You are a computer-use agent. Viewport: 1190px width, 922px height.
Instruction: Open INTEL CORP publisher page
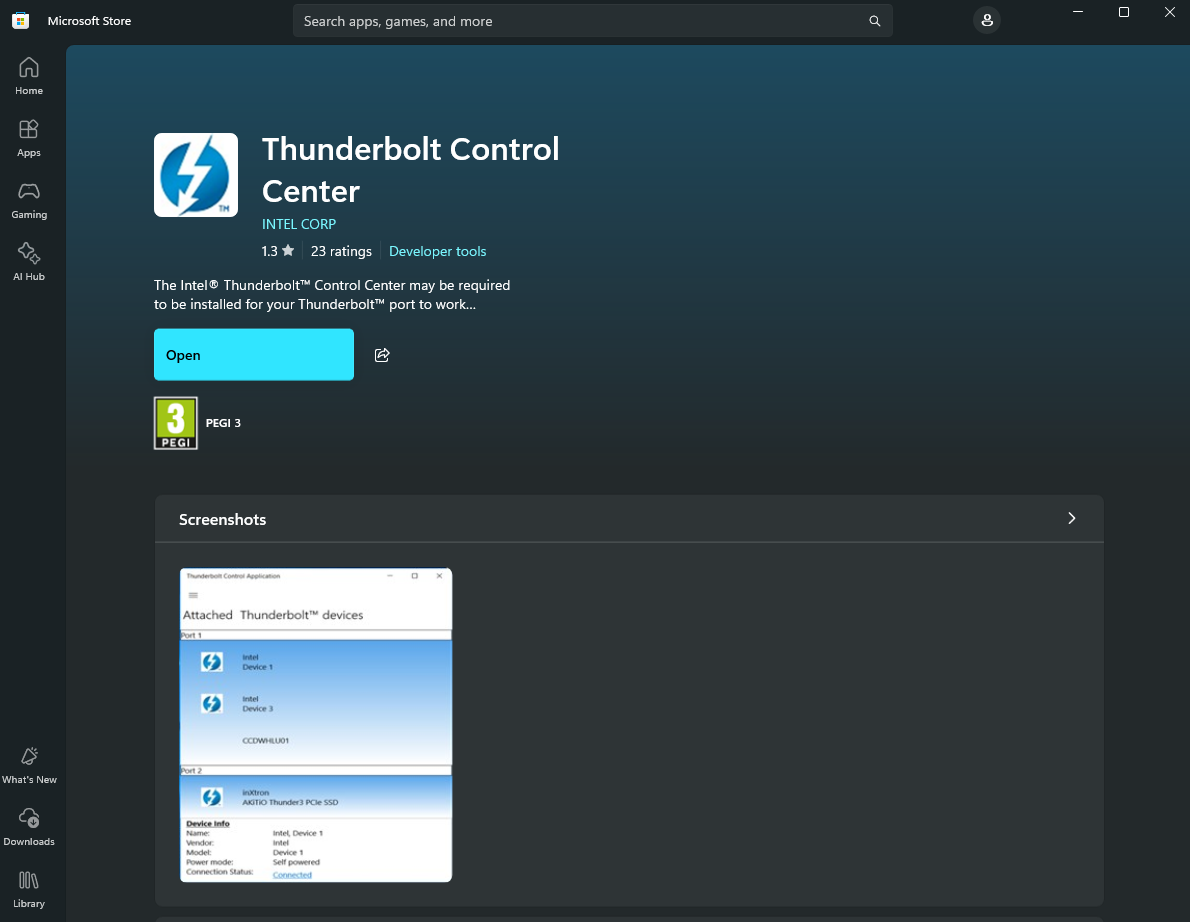click(x=298, y=224)
